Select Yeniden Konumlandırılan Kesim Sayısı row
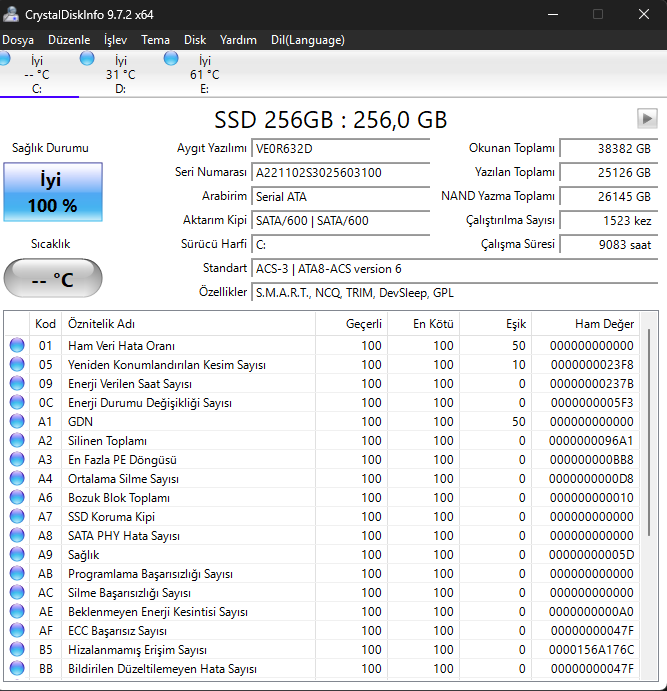667x691 pixels. point(322,364)
